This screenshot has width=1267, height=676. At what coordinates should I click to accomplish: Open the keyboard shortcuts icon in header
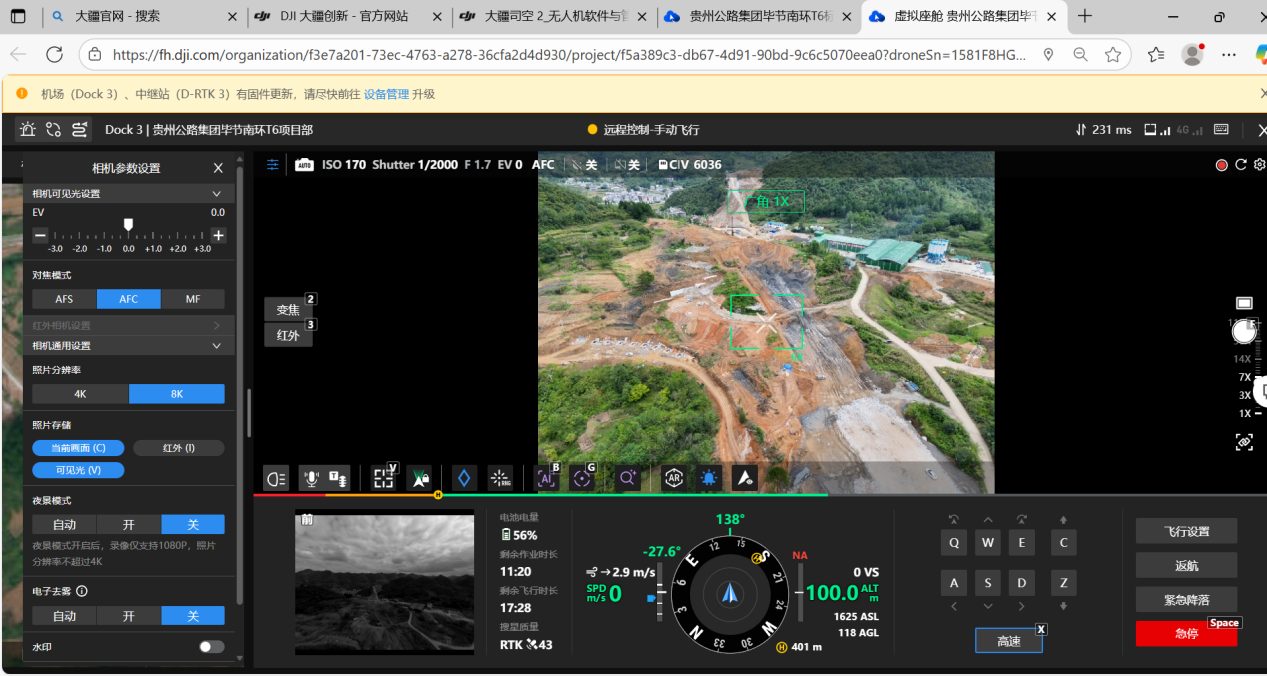1221,130
